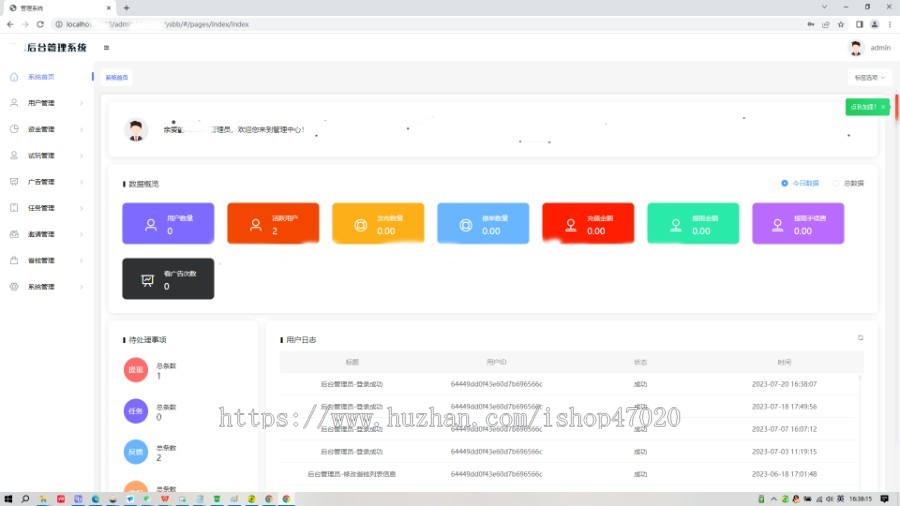Open the Windows notification center icon
Screen dimensions: 900x506
885,499
